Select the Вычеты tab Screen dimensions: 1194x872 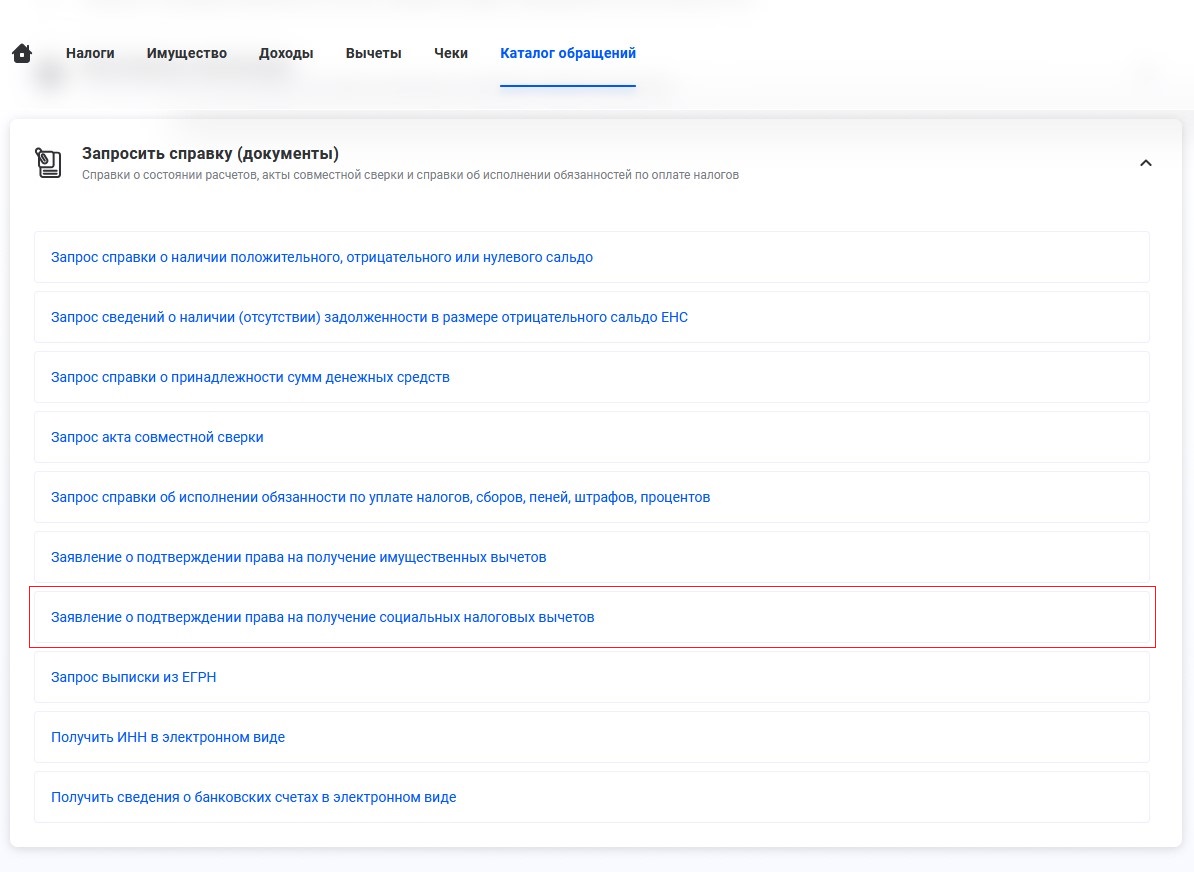pyautogui.click(x=373, y=54)
